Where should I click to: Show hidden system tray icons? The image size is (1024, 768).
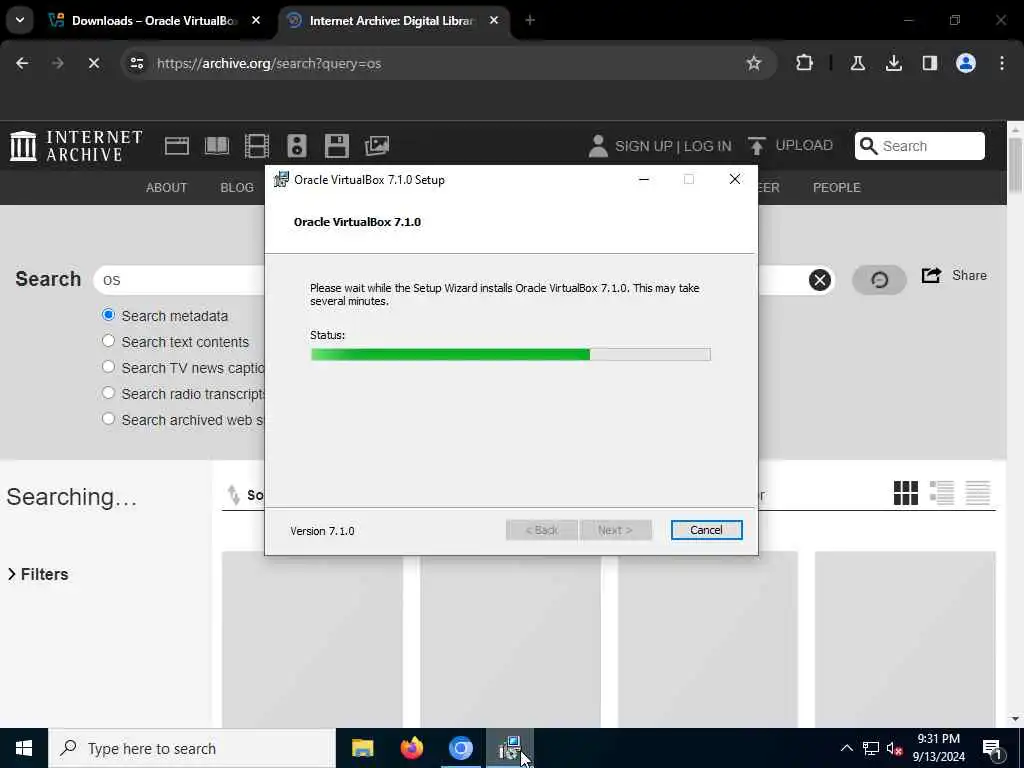click(846, 748)
